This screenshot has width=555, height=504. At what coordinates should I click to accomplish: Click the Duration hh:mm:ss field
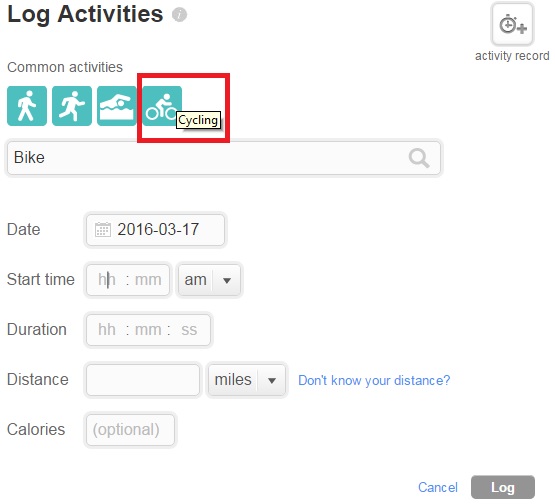[x=148, y=330]
